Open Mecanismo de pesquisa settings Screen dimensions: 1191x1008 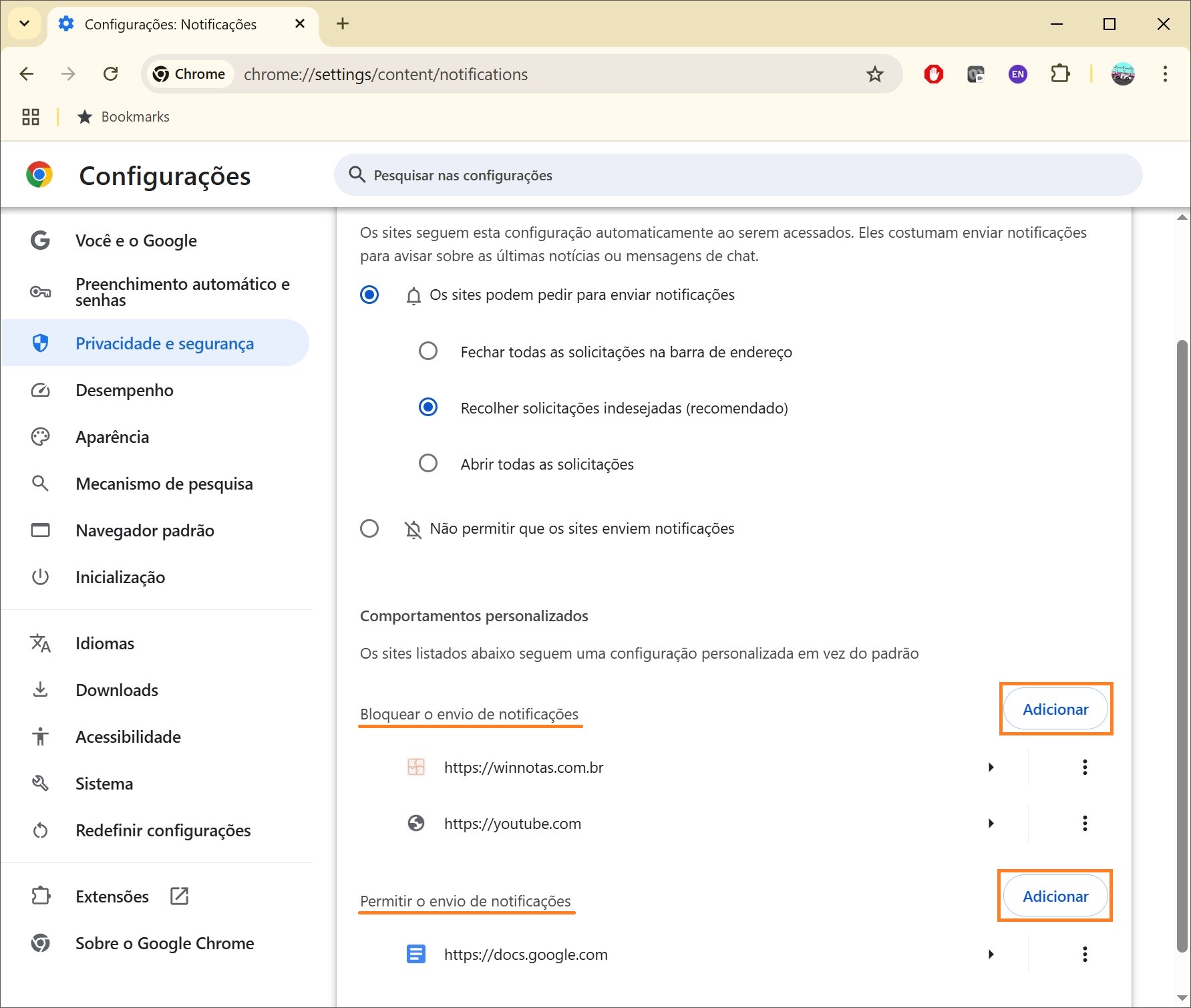[x=155, y=484]
